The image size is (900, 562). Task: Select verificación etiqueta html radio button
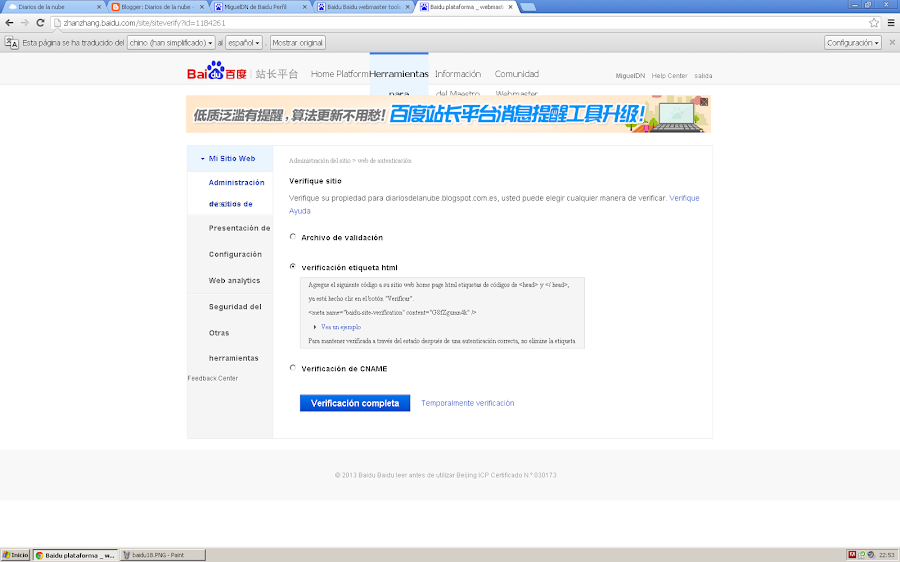click(293, 266)
